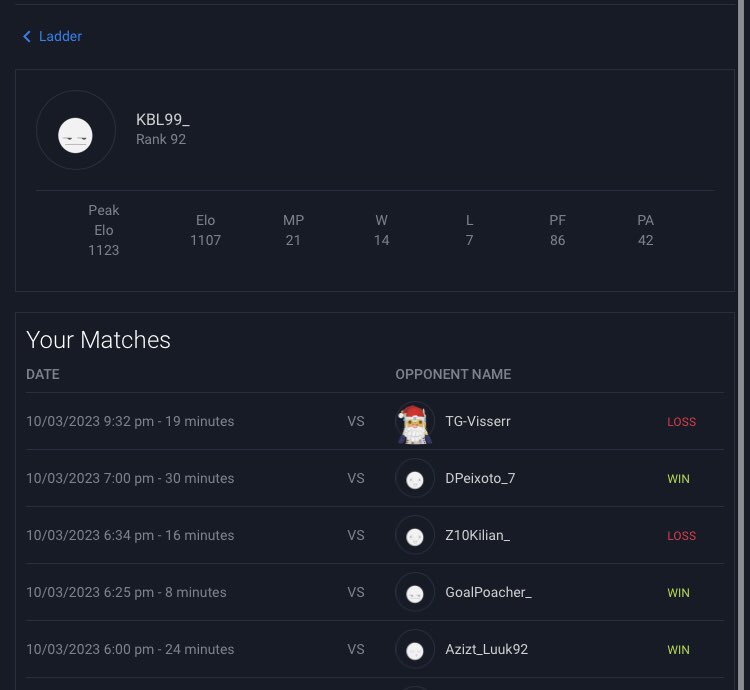Click WIN result against GoalPoacher_

click(x=678, y=592)
